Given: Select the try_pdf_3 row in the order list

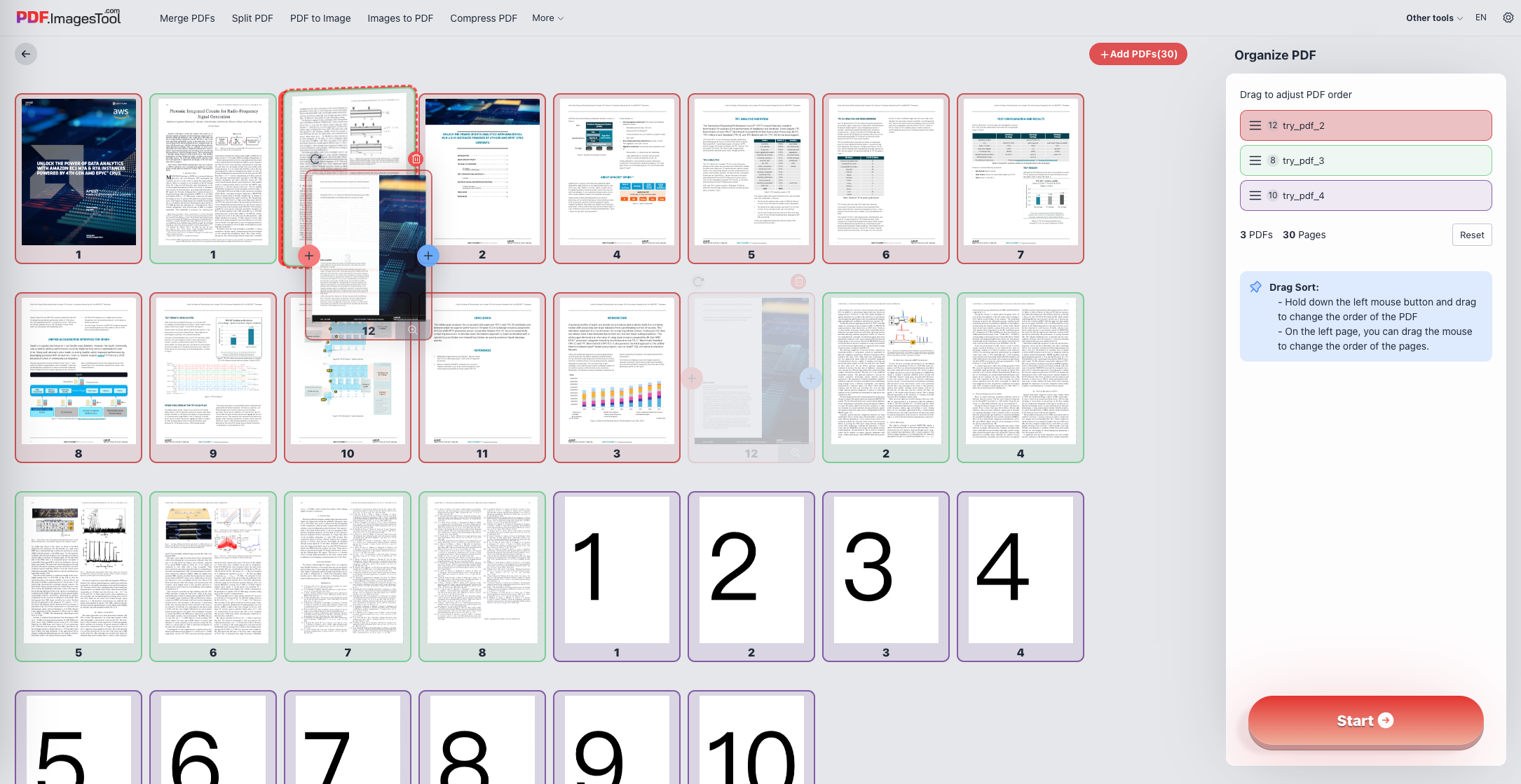Looking at the screenshot, I should 1365,160.
